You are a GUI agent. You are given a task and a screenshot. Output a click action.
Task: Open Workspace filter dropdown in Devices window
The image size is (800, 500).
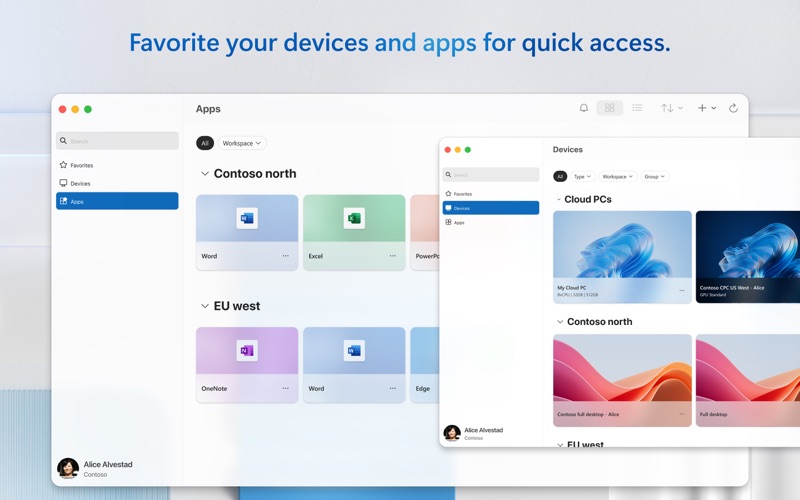coord(617,177)
